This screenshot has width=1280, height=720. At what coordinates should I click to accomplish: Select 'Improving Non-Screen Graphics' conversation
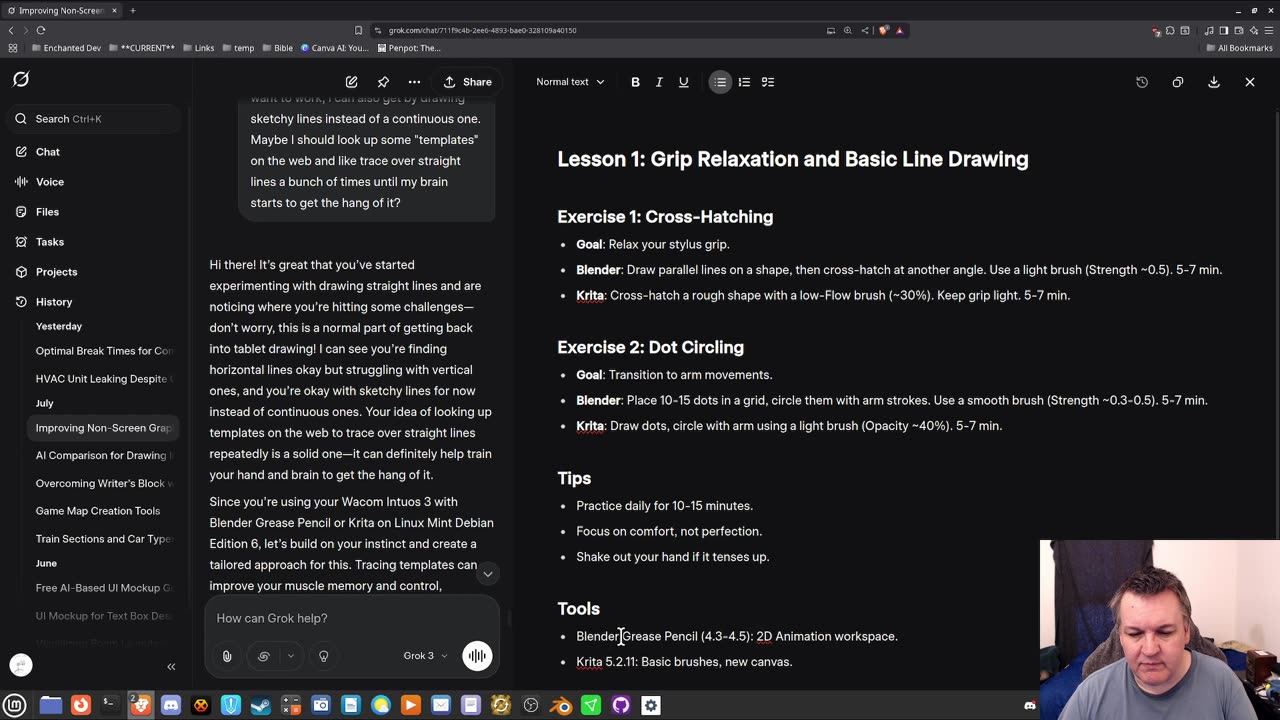104,428
